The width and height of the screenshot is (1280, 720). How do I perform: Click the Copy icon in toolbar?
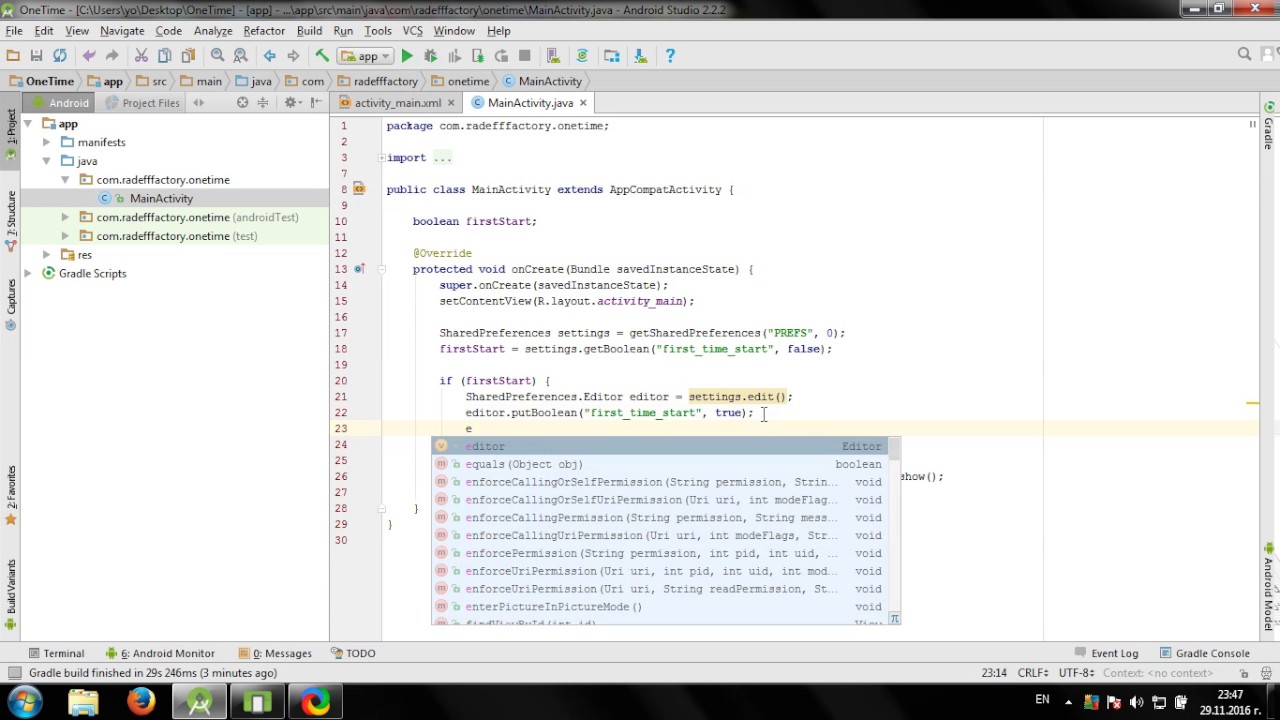point(164,56)
